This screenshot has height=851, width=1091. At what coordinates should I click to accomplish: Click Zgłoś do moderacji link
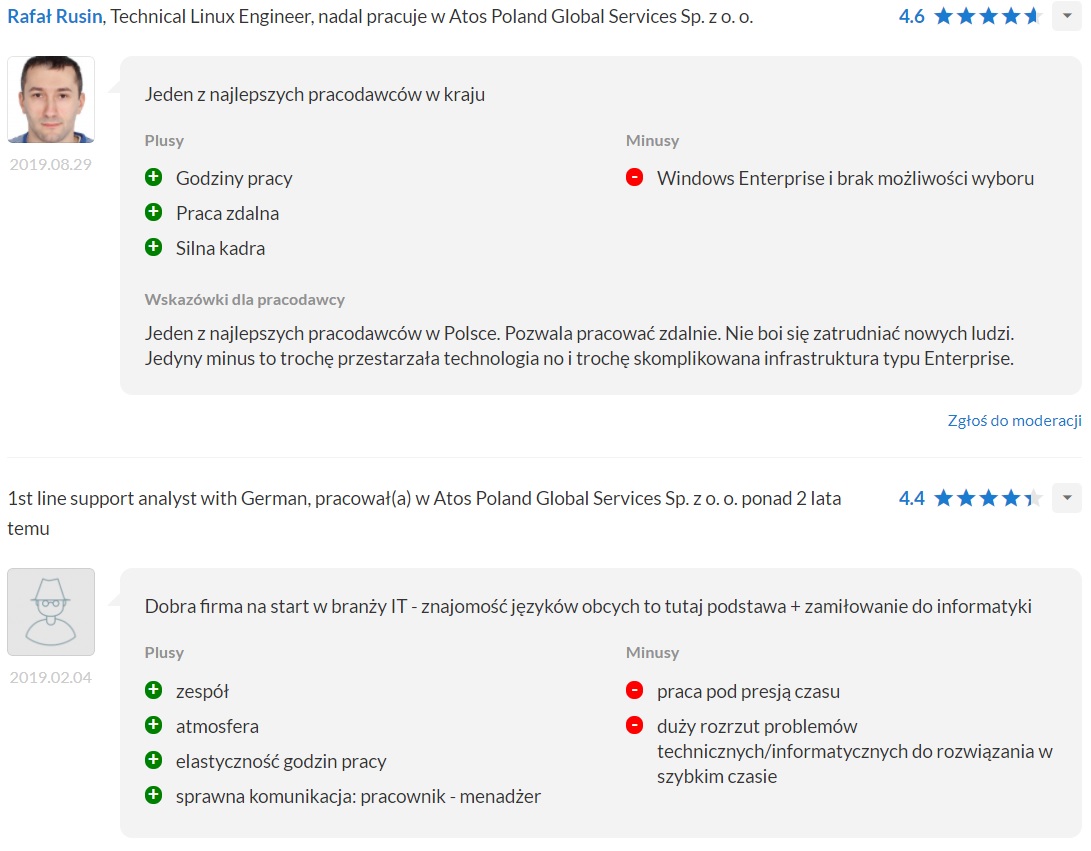click(1014, 421)
